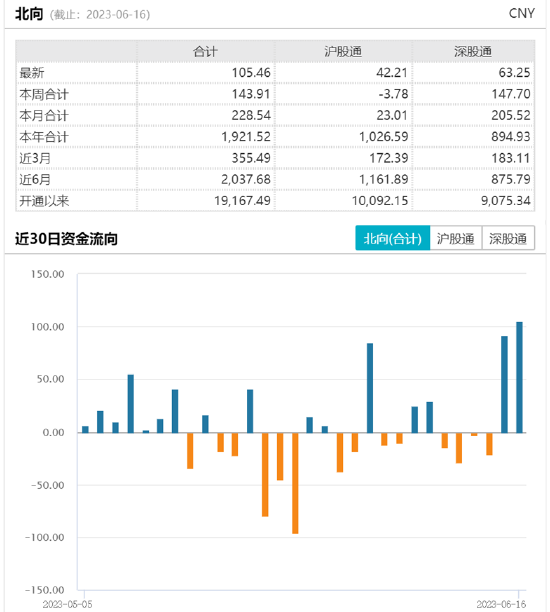Click the value 1,161.89
Image resolution: width=550 pixels, height=612 pixels.
click(x=384, y=180)
